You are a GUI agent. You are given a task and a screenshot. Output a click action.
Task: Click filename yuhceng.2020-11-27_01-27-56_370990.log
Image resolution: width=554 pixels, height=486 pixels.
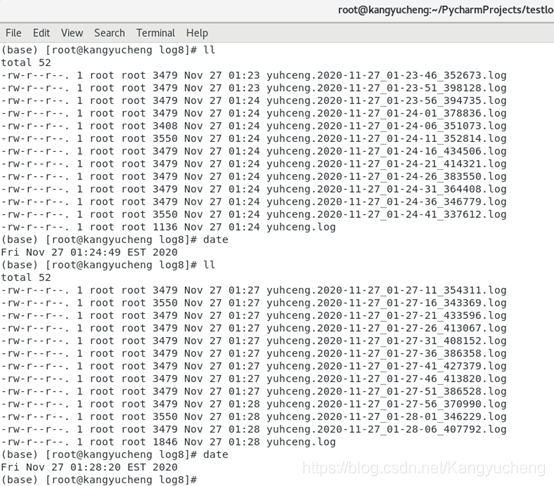pyautogui.click(x=386, y=404)
